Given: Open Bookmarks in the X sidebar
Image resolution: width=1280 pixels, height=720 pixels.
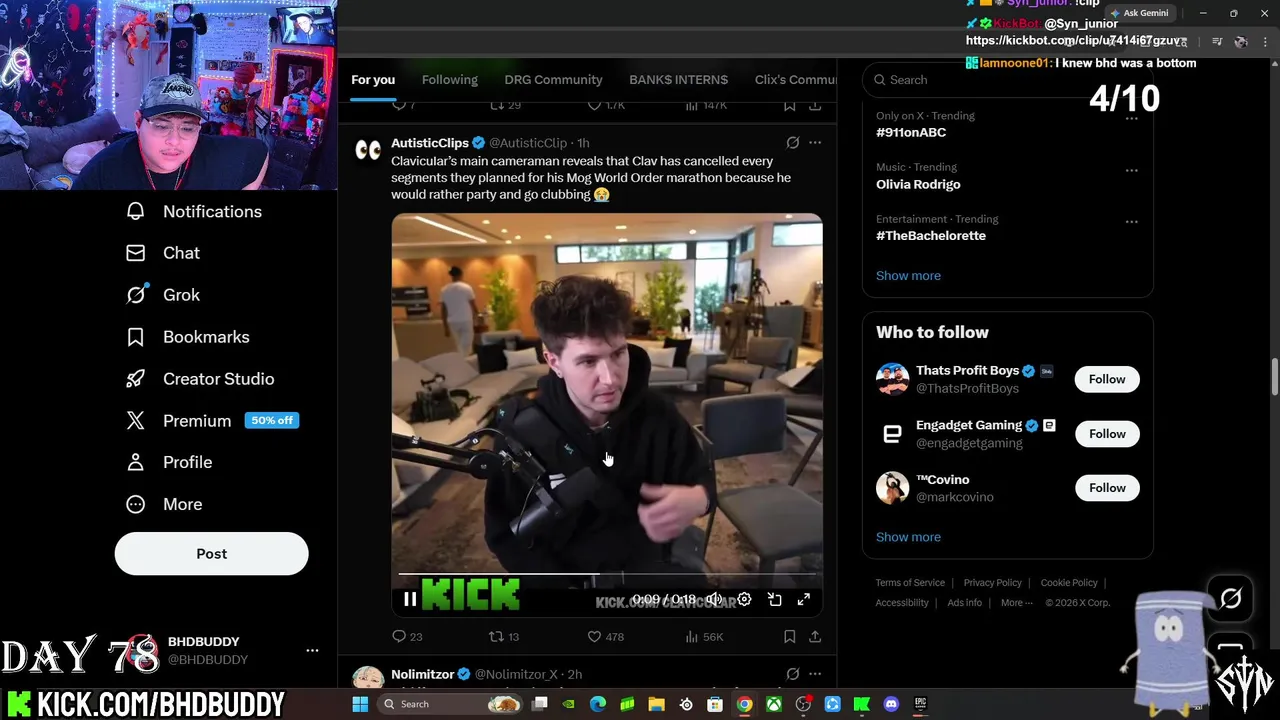Looking at the screenshot, I should coord(187,337).
